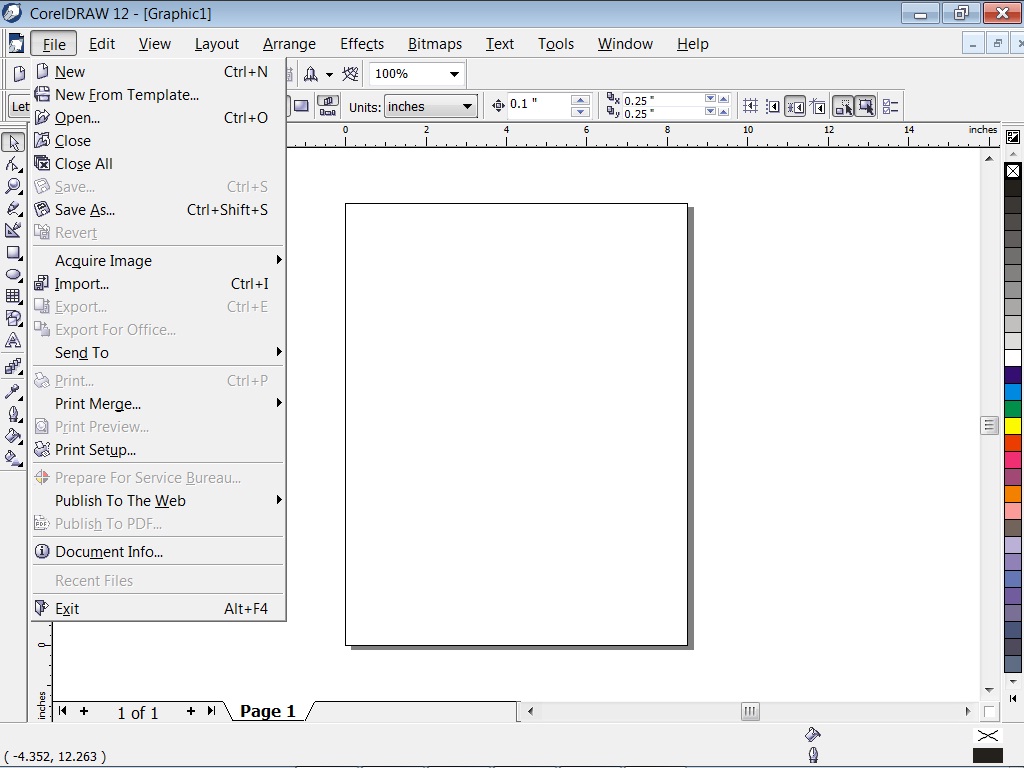Screen dimensions: 1024x768
Task: Switch to Page 1 tab
Action: (x=268, y=711)
